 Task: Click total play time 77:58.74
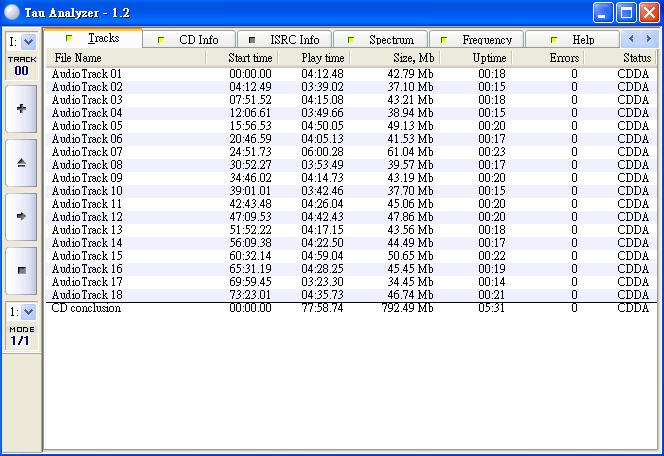[x=322, y=308]
